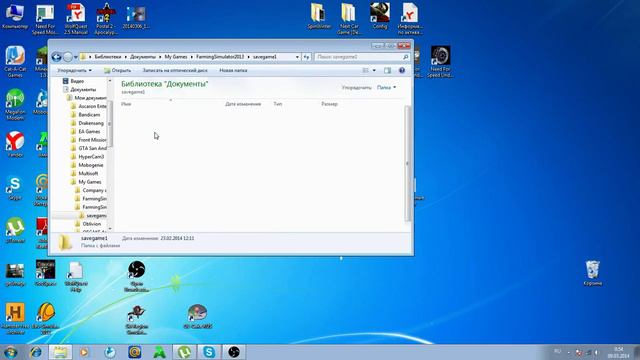Viewport: 640px width, 360px height.
Task: Click the OBS taskbar button
Action: (x=234, y=352)
